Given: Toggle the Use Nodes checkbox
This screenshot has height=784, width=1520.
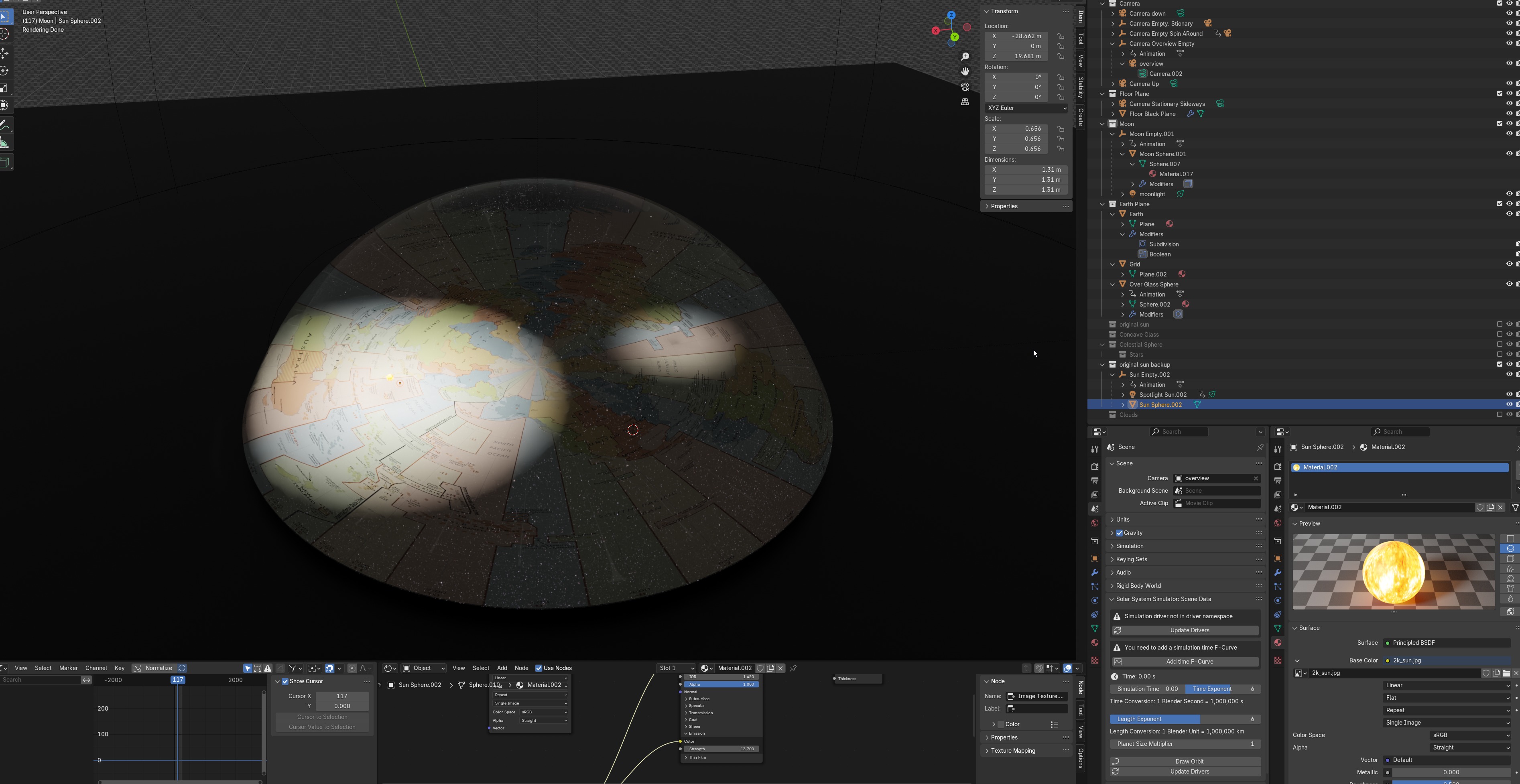Looking at the screenshot, I should [x=538, y=668].
